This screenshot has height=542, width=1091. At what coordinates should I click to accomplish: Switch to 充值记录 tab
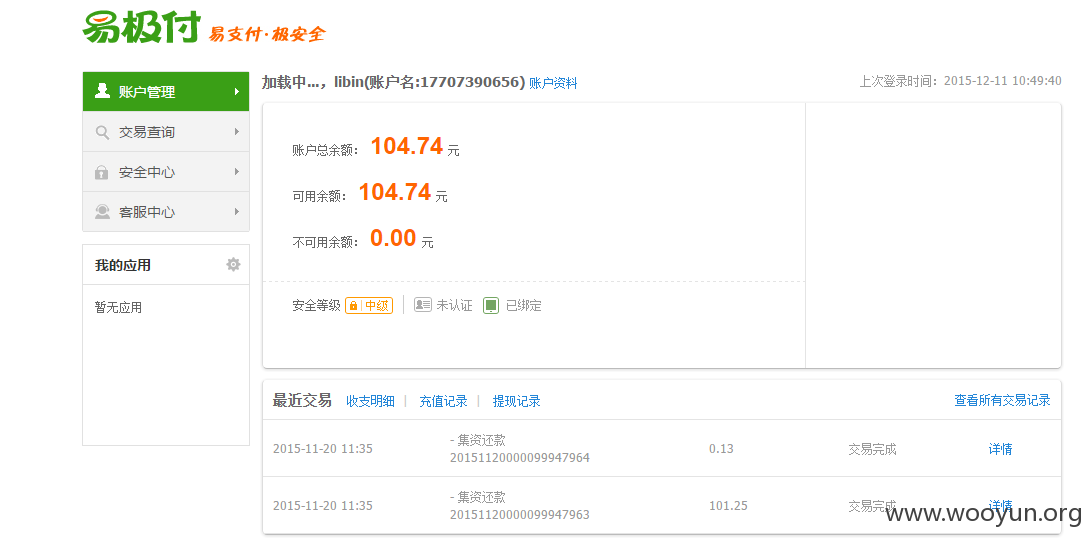coord(443,401)
